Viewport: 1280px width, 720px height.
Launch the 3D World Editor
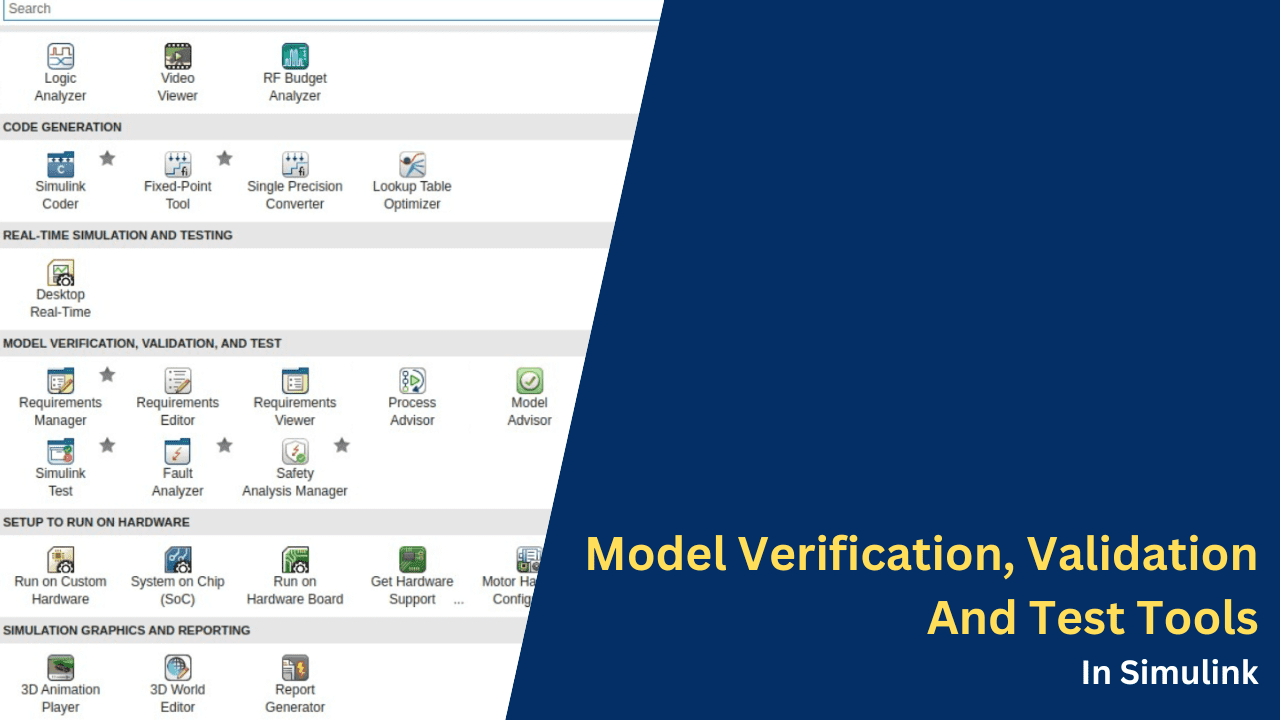pos(178,684)
